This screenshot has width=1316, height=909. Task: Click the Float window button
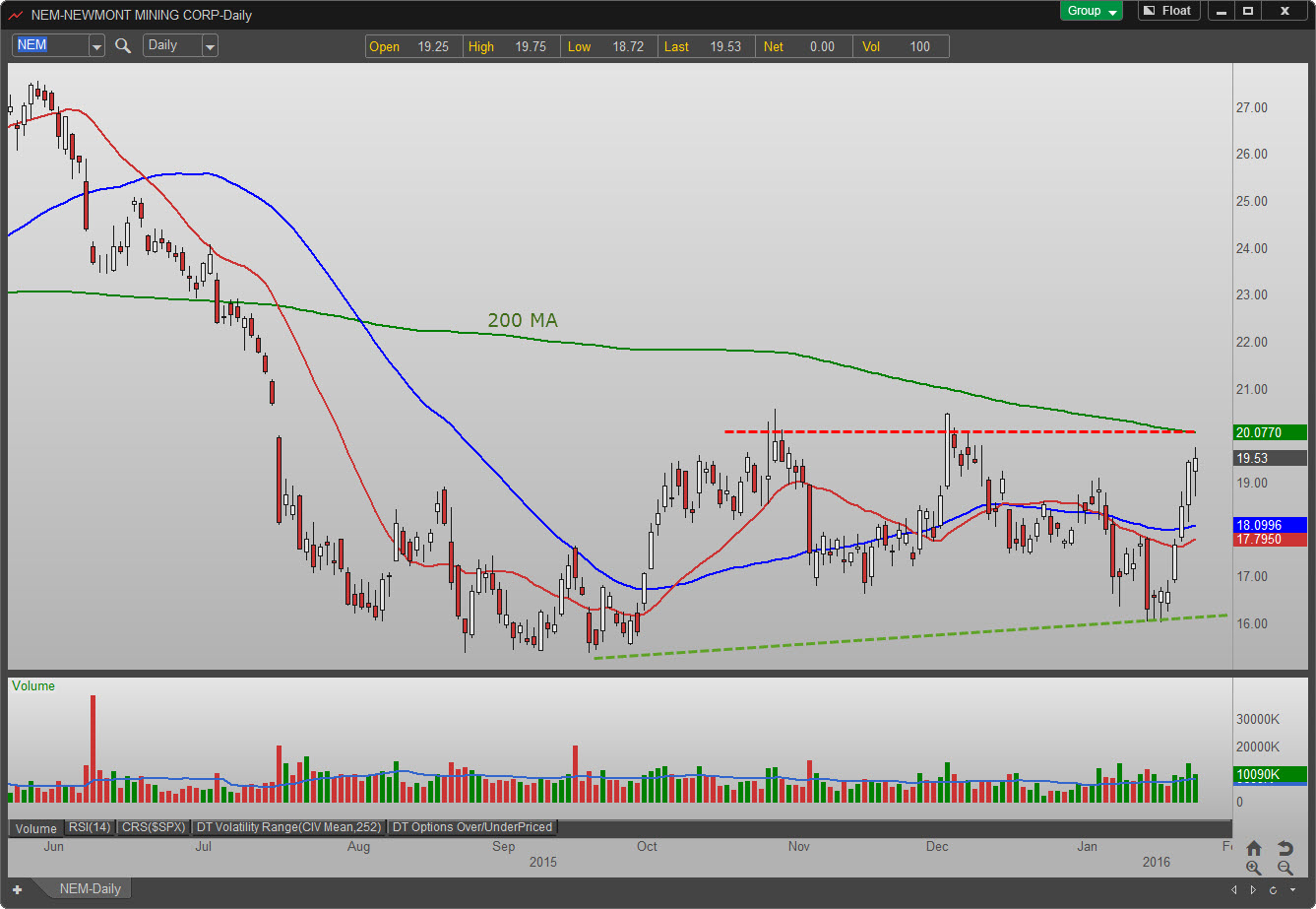pyautogui.click(x=1167, y=11)
